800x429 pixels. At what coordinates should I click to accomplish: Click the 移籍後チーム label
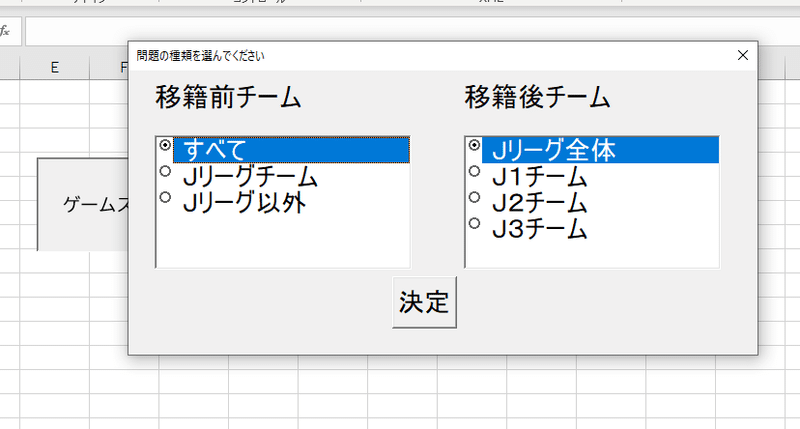(537, 97)
